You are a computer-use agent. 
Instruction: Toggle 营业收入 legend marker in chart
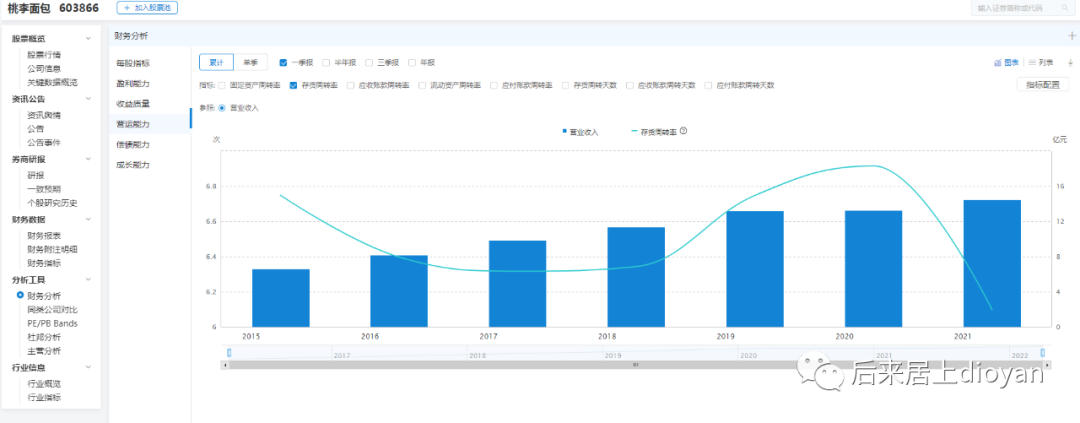565,131
